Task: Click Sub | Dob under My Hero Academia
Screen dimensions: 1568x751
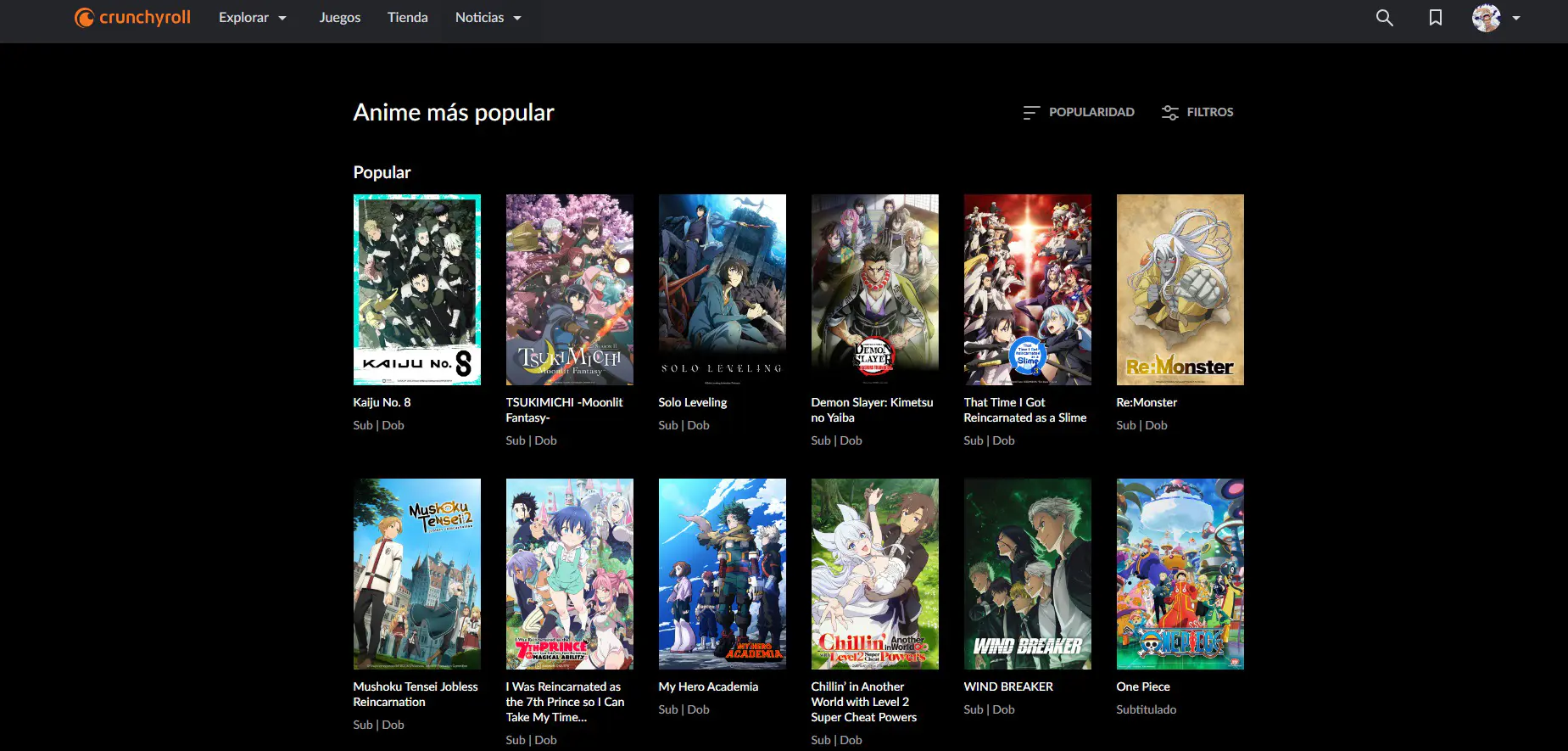Action: click(684, 709)
